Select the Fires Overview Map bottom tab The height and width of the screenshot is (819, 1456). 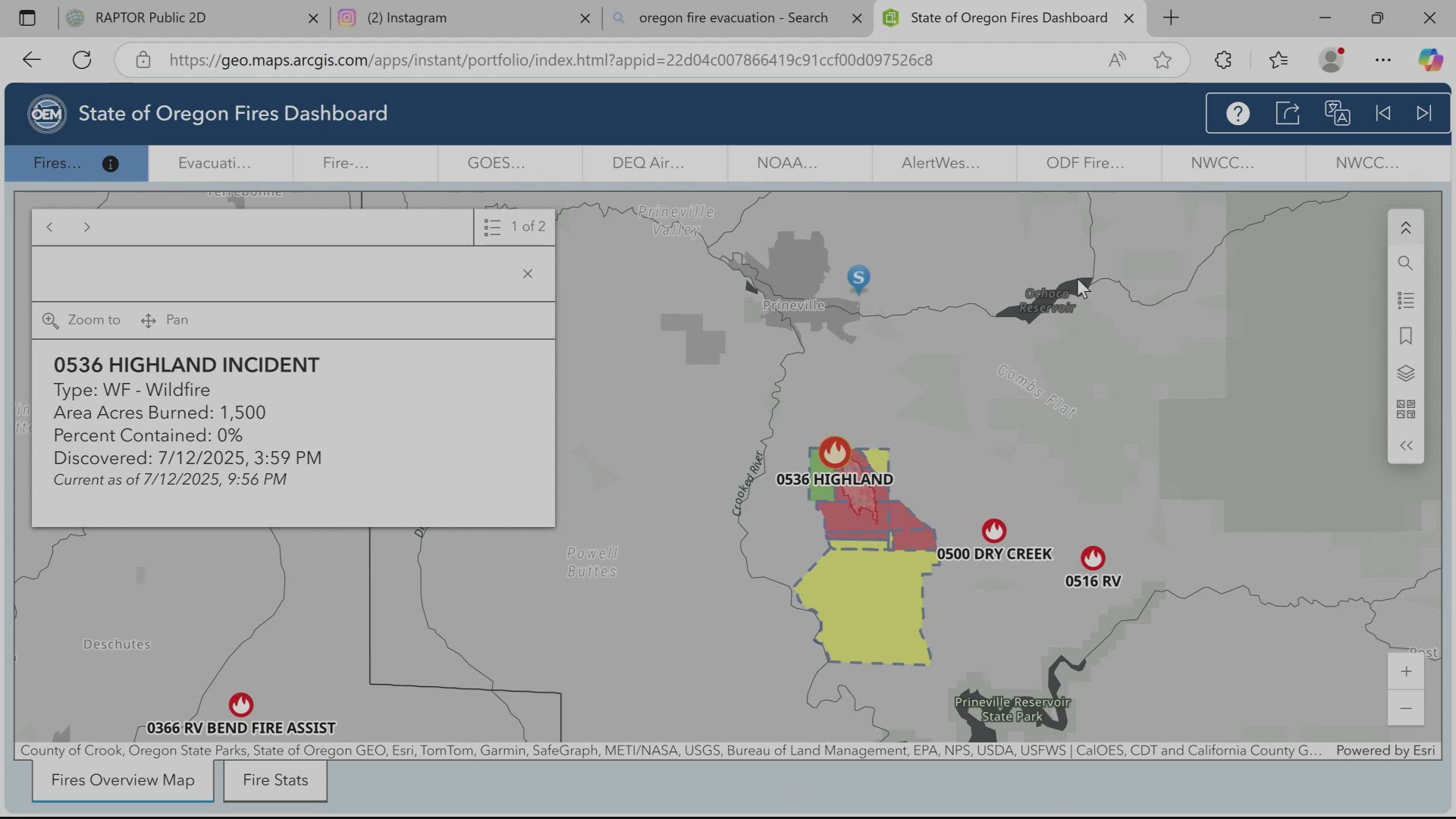pyautogui.click(x=123, y=780)
